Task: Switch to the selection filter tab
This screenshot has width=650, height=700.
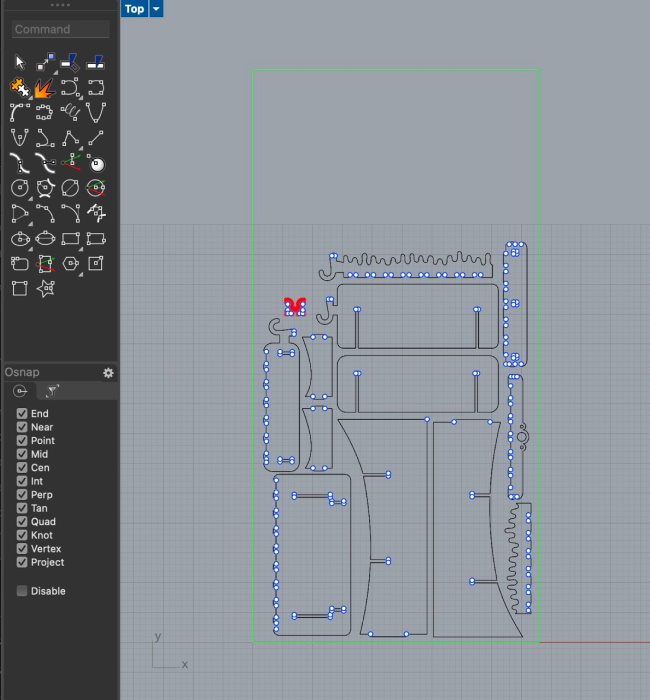Action: click(53, 391)
